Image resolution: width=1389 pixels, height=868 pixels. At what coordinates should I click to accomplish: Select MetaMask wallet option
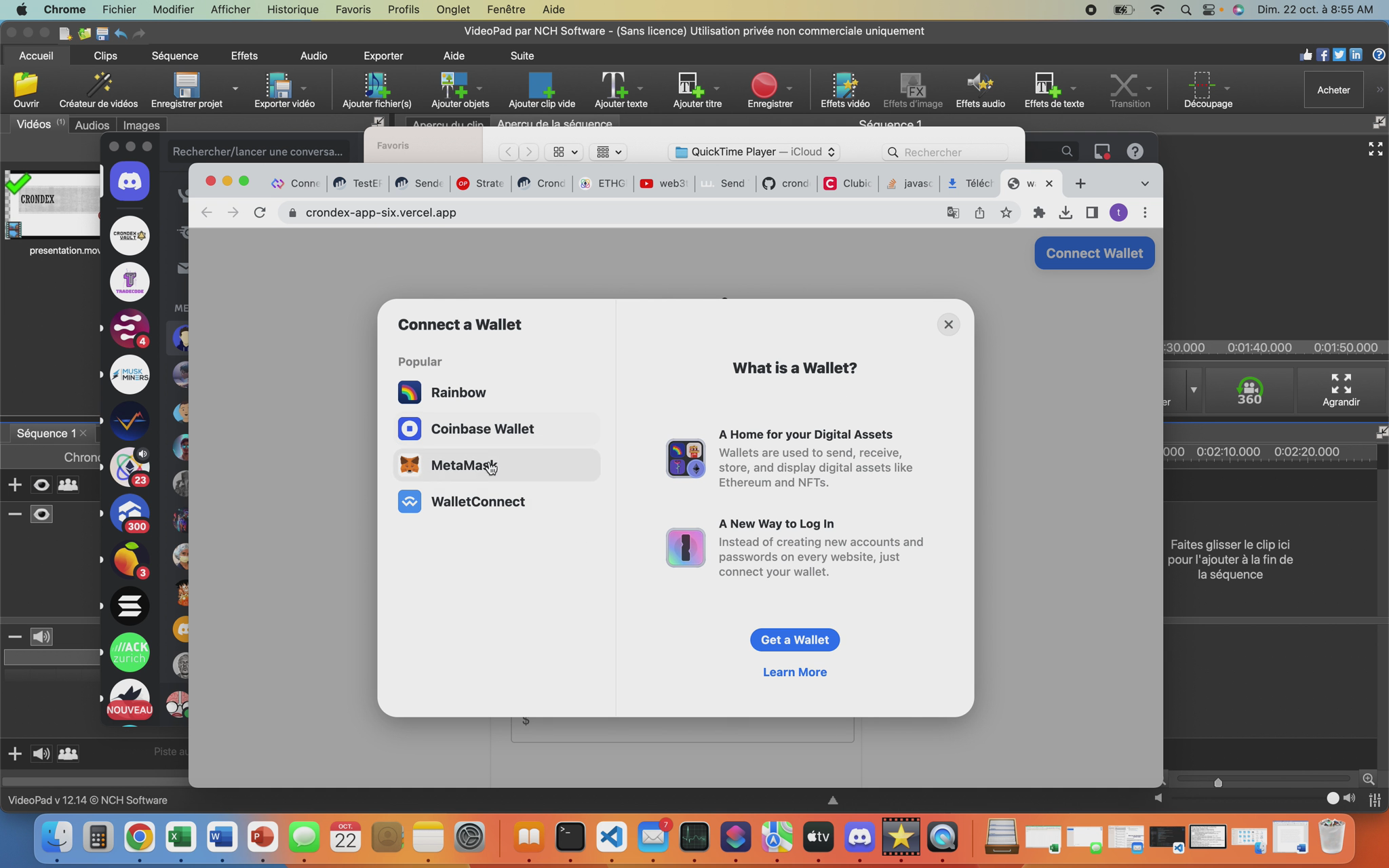point(496,465)
